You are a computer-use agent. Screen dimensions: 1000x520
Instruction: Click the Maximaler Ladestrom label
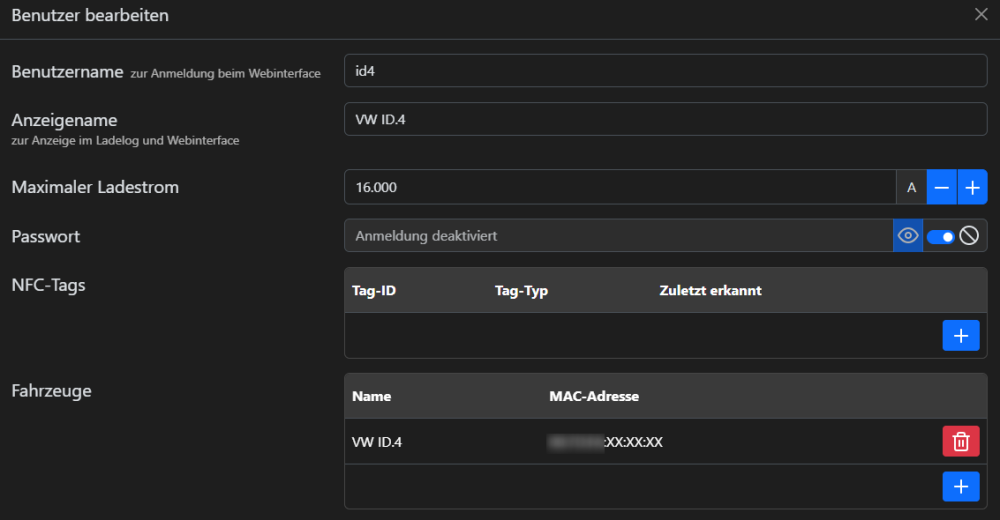(95, 187)
